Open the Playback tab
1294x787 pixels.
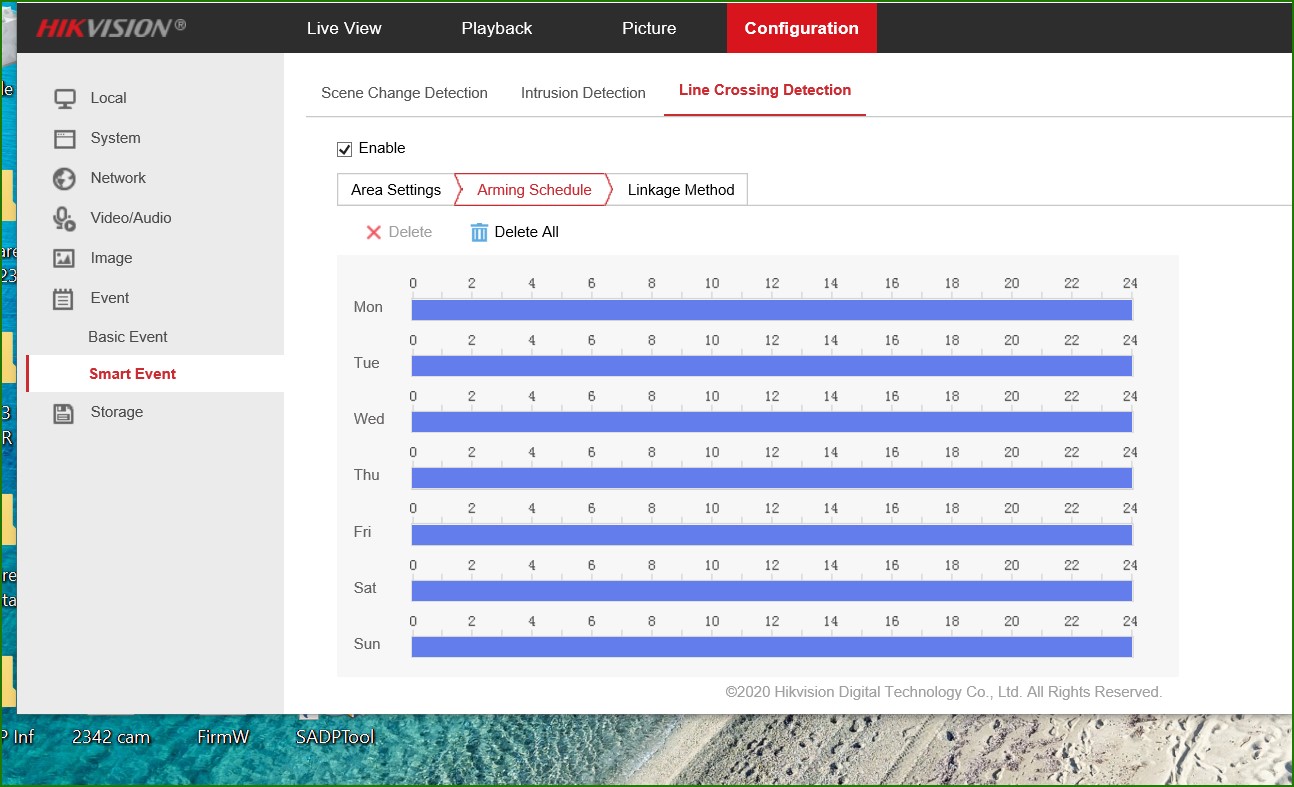[x=496, y=28]
